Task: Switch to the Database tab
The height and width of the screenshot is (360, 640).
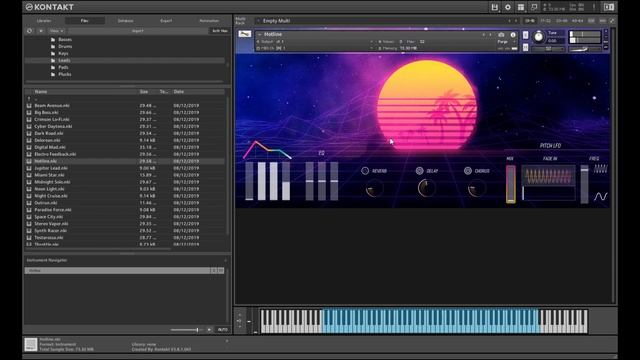Action: pos(125,21)
